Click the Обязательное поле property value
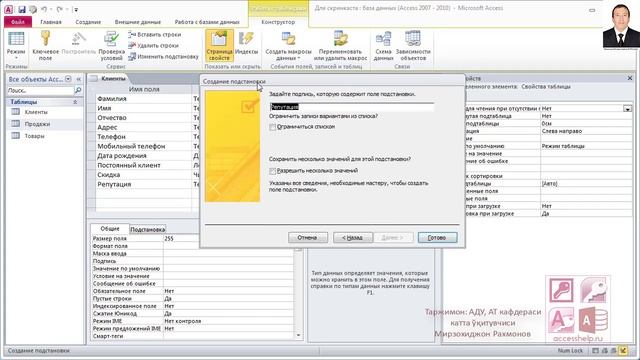The image size is (640, 360). [x=228, y=291]
